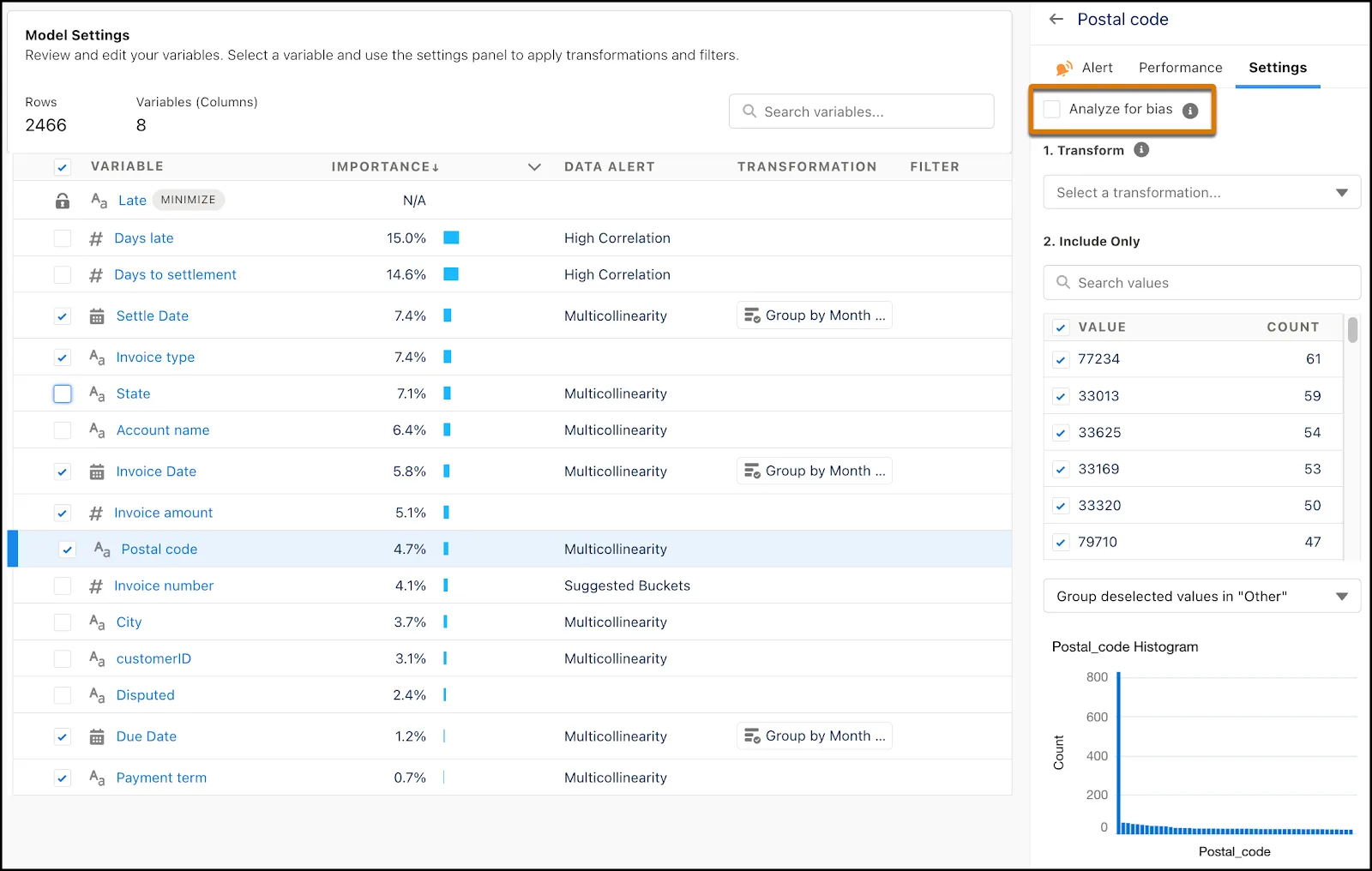Toggle the select-all checkbox in Variable header

[x=63, y=167]
